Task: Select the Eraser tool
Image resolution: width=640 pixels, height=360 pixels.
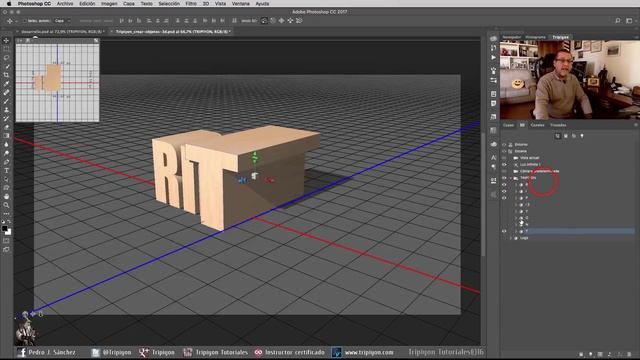Action: [6, 127]
